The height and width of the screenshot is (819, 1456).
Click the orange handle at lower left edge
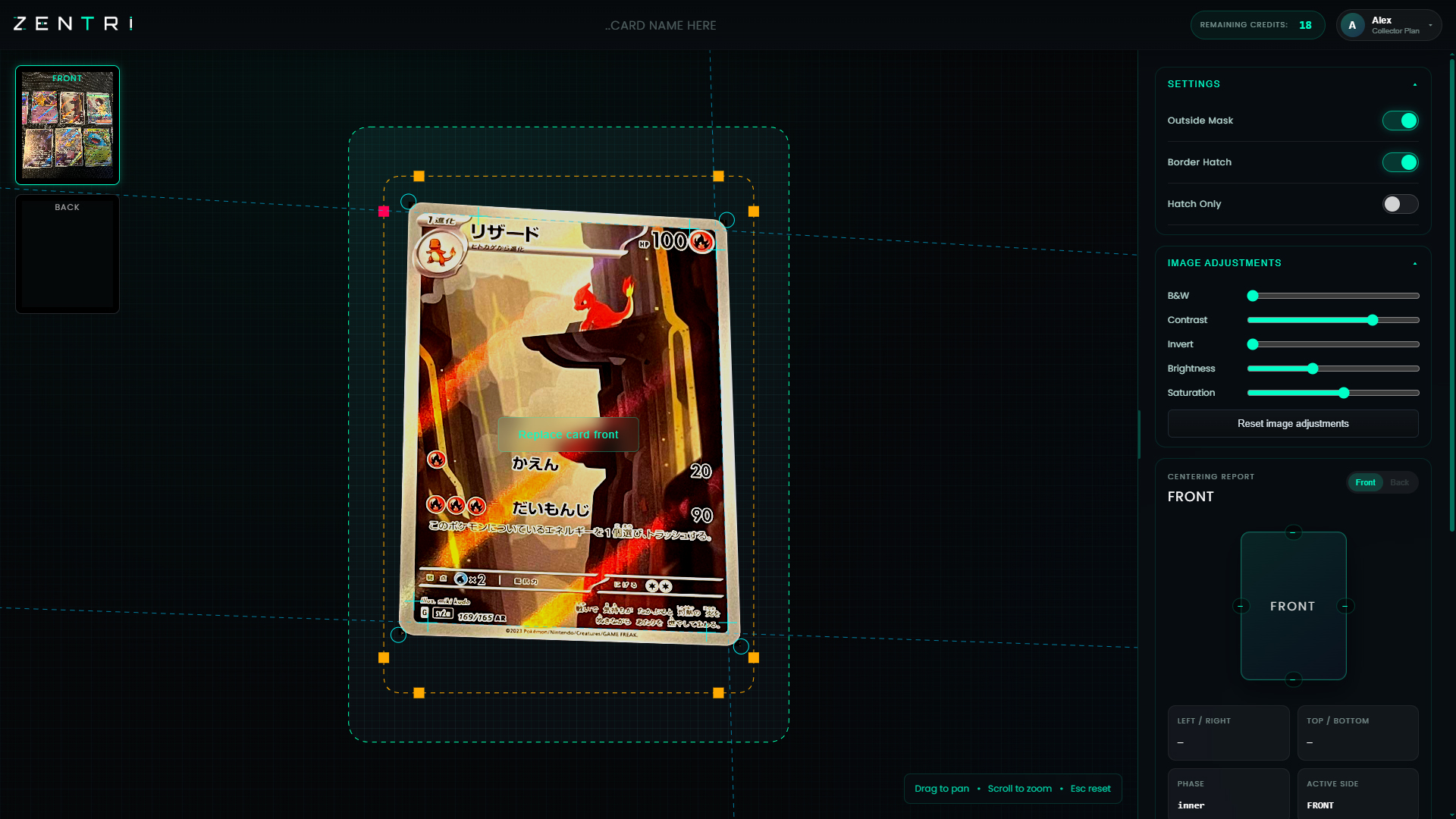coord(384,657)
